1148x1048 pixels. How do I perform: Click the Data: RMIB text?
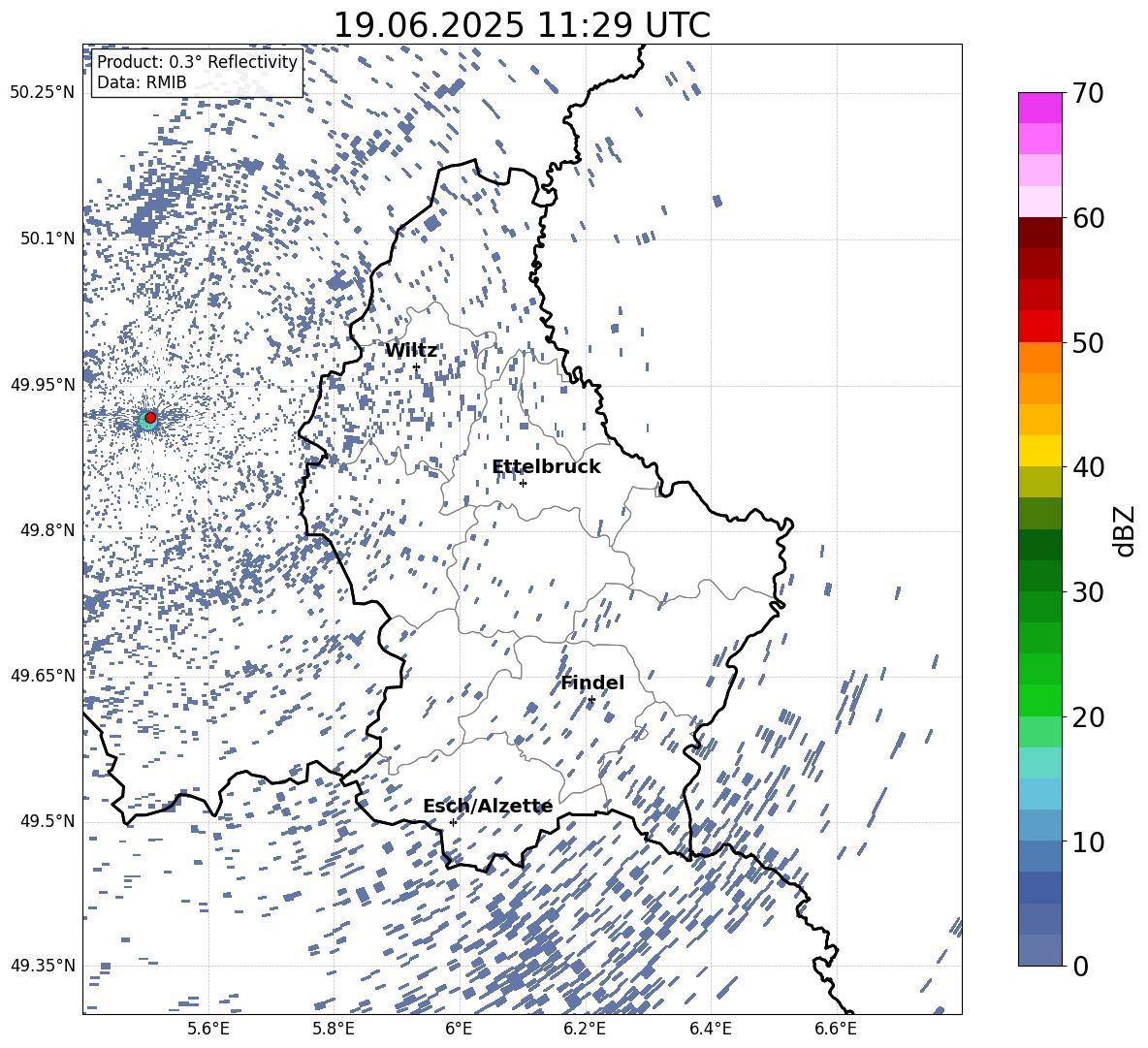point(142,82)
